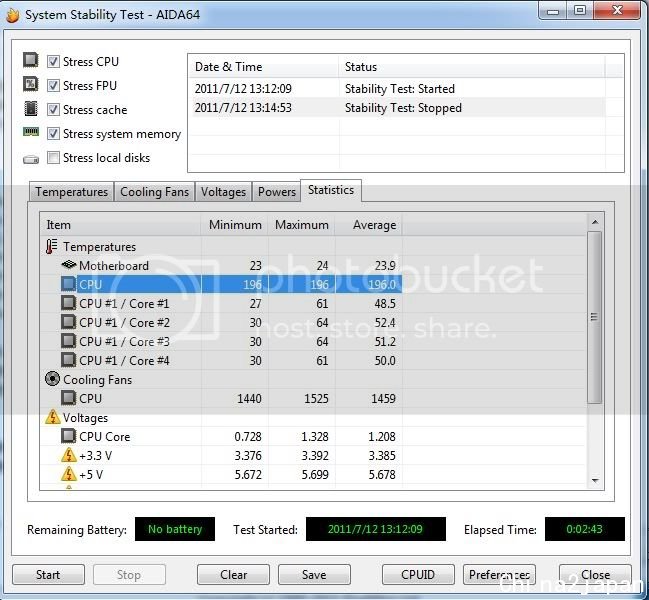Select the Statistics tab
Screen dimensions: 649x600
click(x=331, y=190)
